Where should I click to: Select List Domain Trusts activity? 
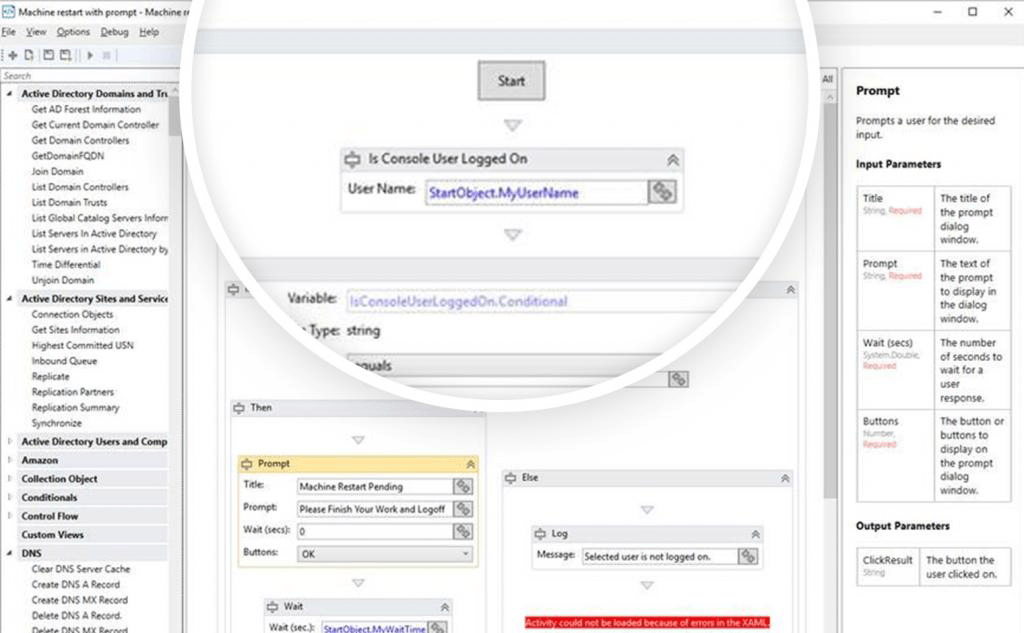69,203
